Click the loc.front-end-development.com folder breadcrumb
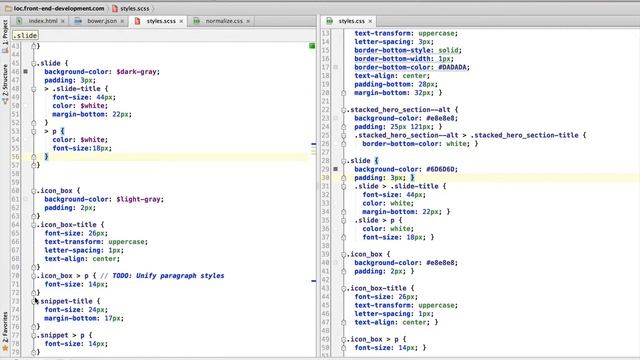The width and height of the screenshot is (640, 360). [x=55, y=8]
